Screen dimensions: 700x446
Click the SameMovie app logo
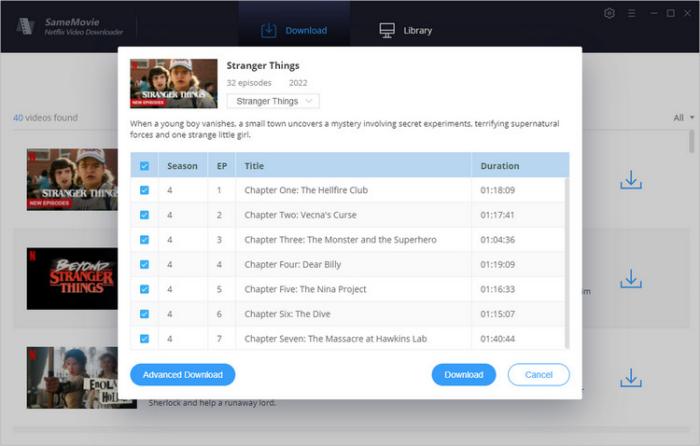(x=25, y=25)
